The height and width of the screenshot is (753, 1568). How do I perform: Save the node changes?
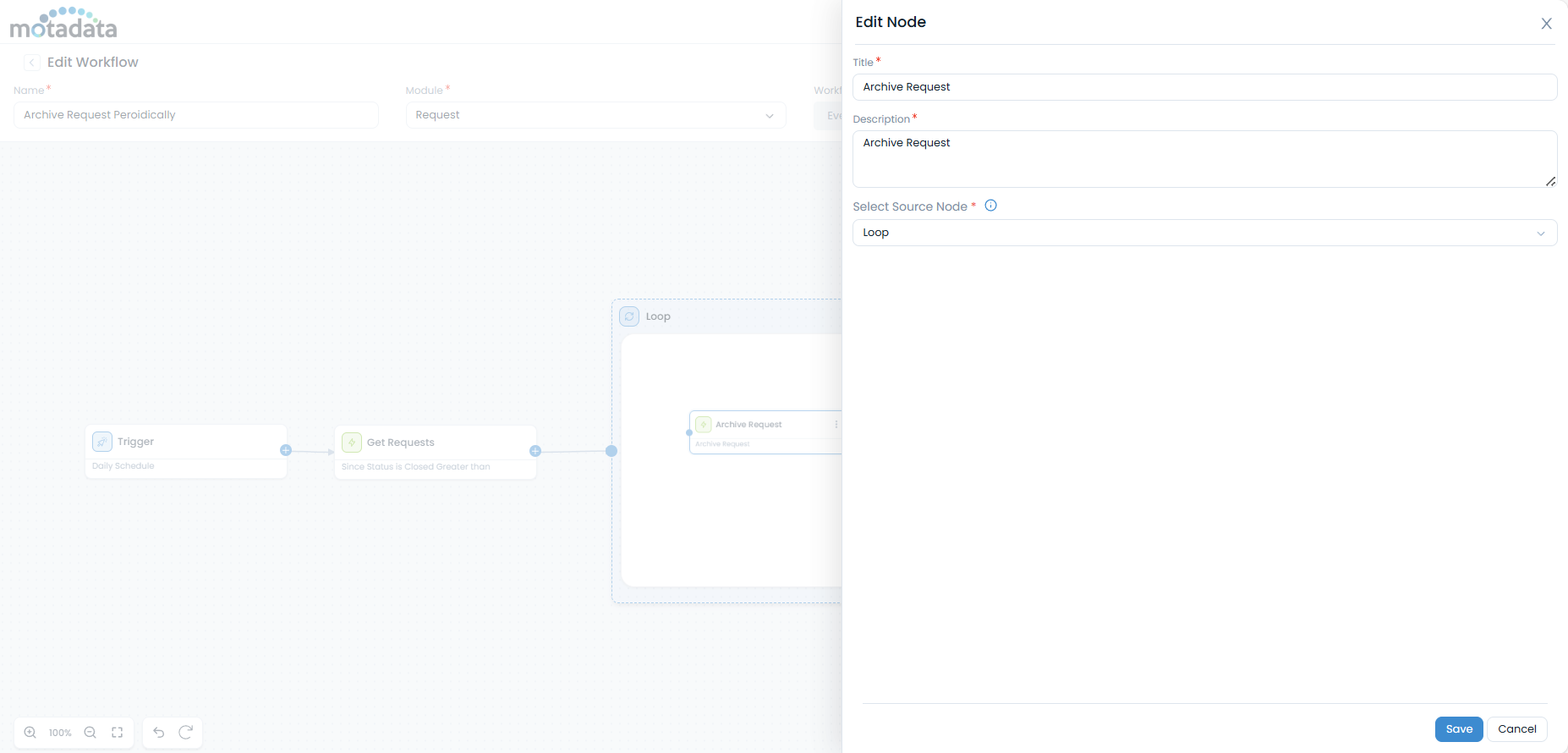[x=1458, y=729]
